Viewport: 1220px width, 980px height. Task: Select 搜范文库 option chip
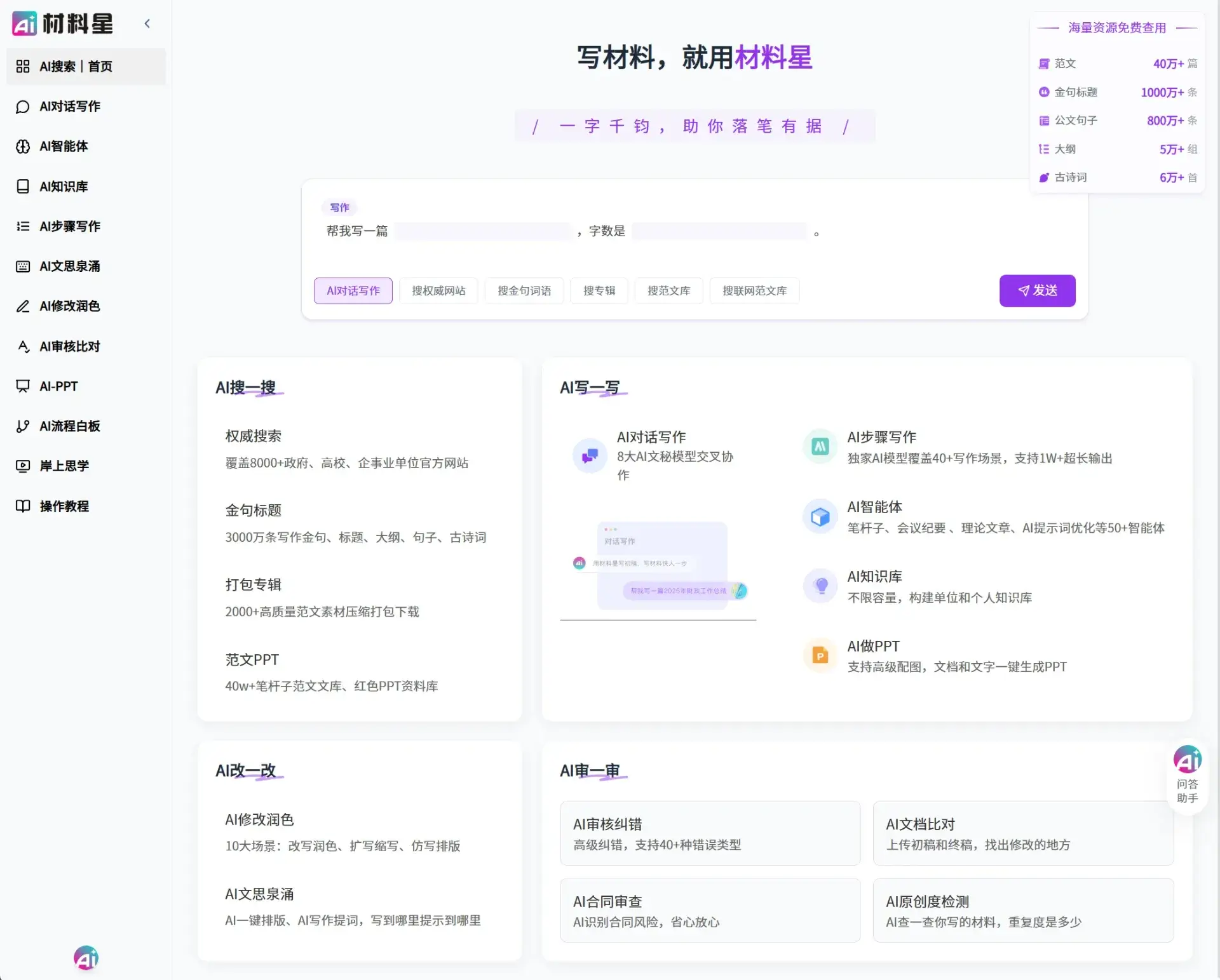[668, 291]
